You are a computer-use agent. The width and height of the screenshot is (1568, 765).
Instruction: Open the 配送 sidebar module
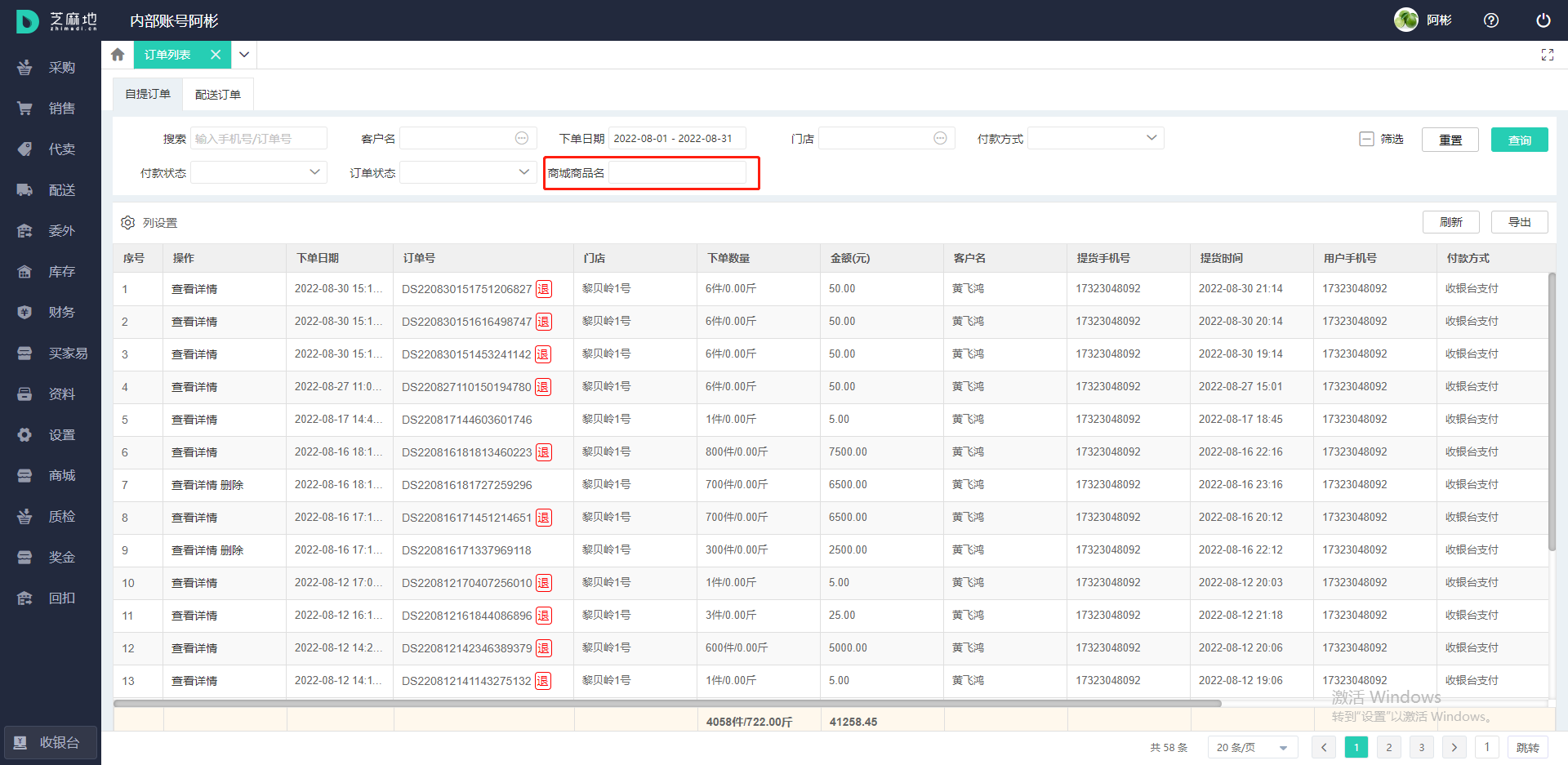51,190
